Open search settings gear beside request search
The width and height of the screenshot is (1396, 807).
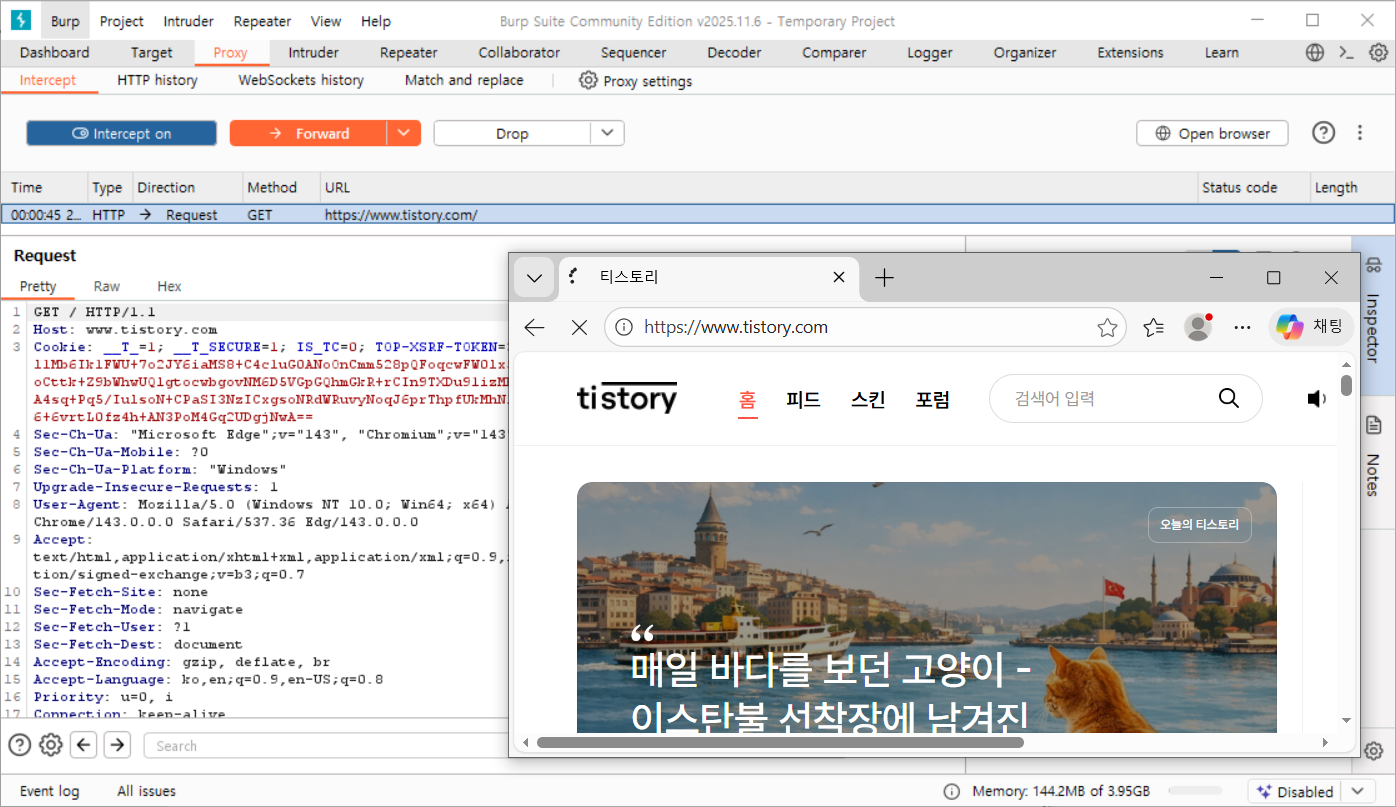point(51,745)
